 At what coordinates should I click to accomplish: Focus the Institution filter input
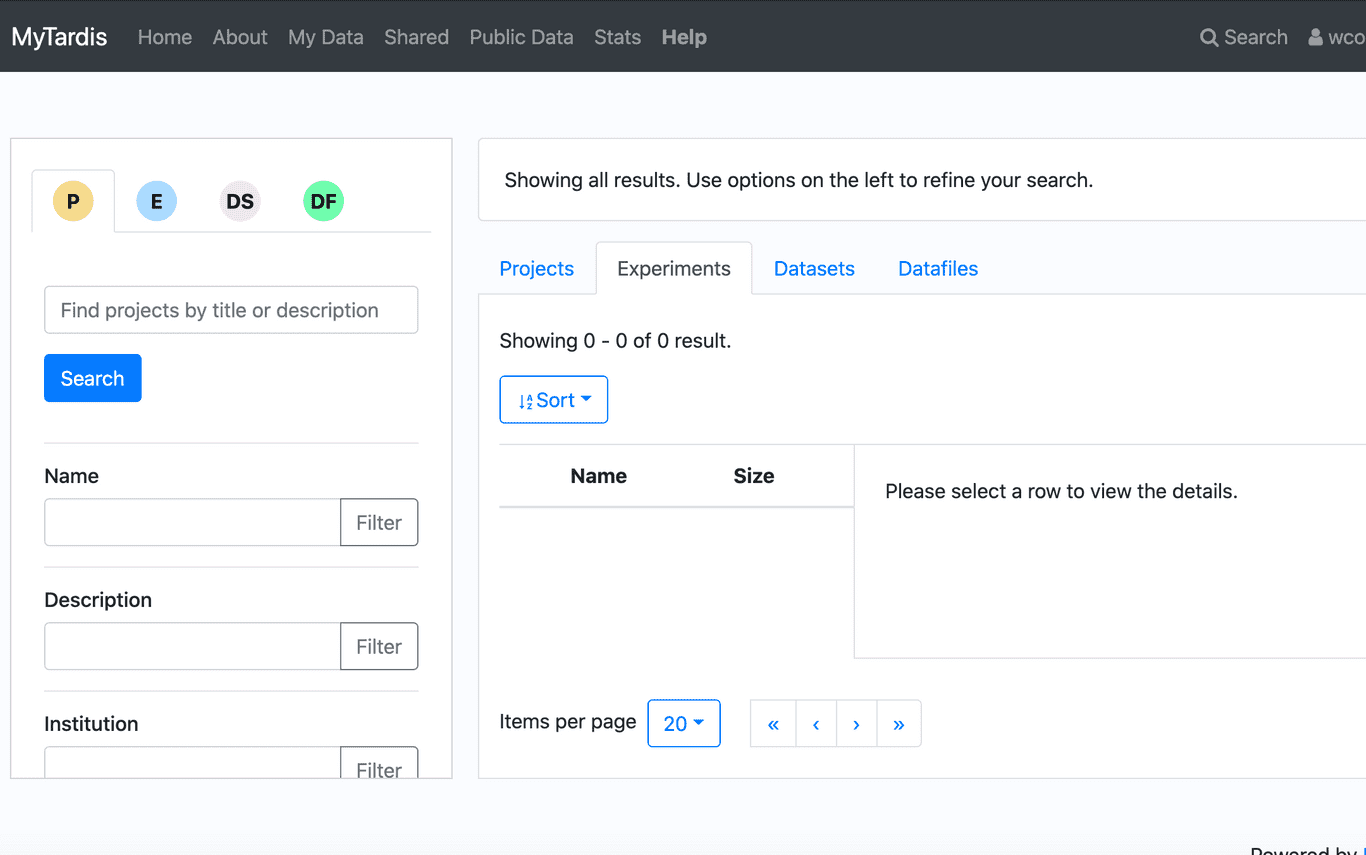[x=192, y=762]
